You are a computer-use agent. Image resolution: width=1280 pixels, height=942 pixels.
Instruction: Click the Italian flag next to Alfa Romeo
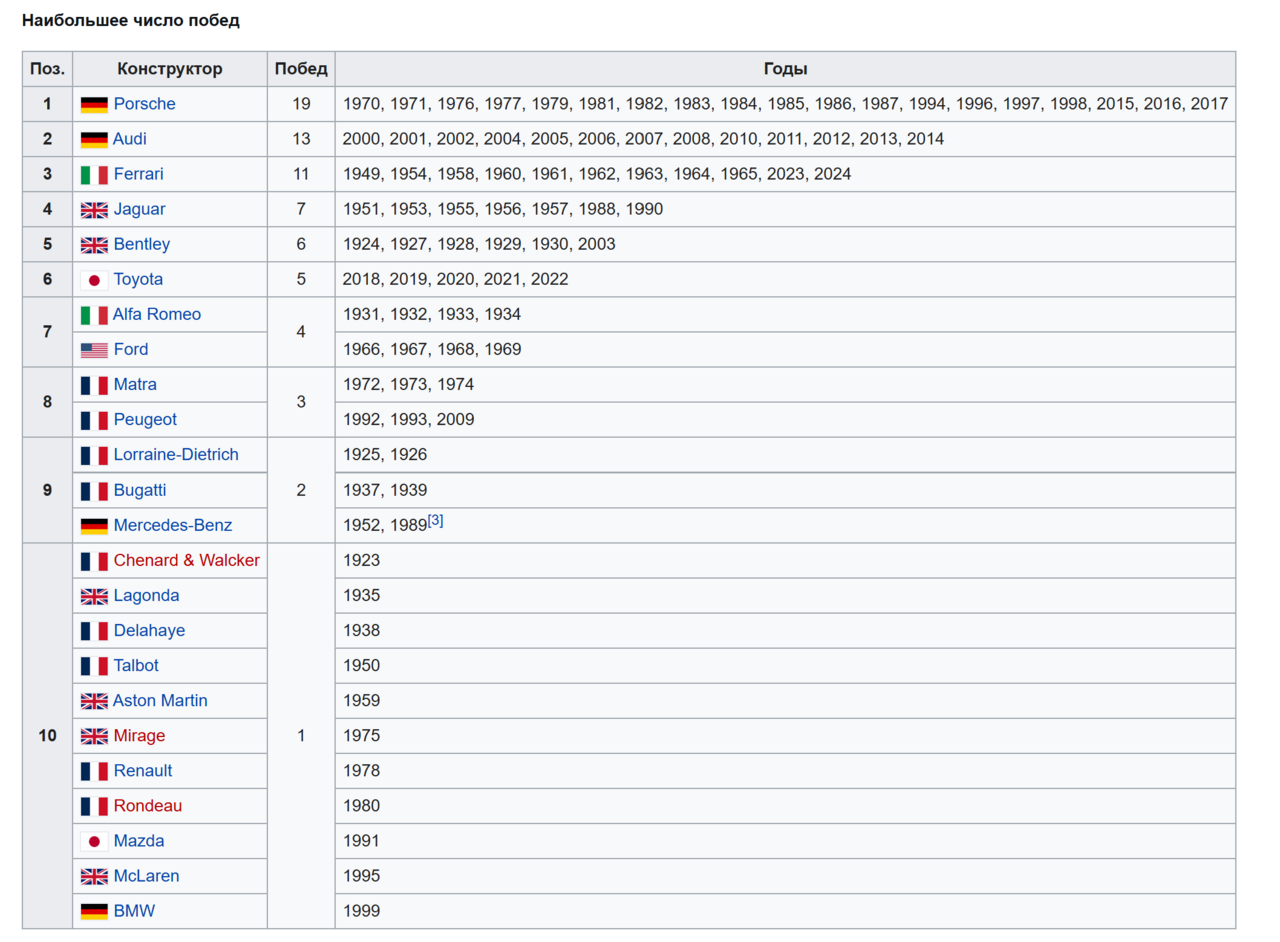(94, 315)
